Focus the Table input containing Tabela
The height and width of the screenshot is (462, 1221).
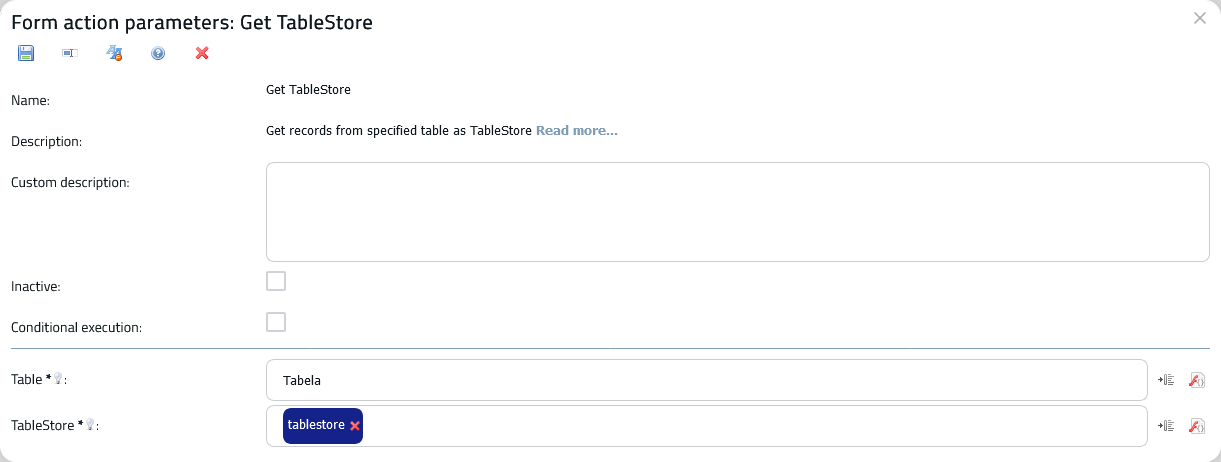tap(707, 380)
